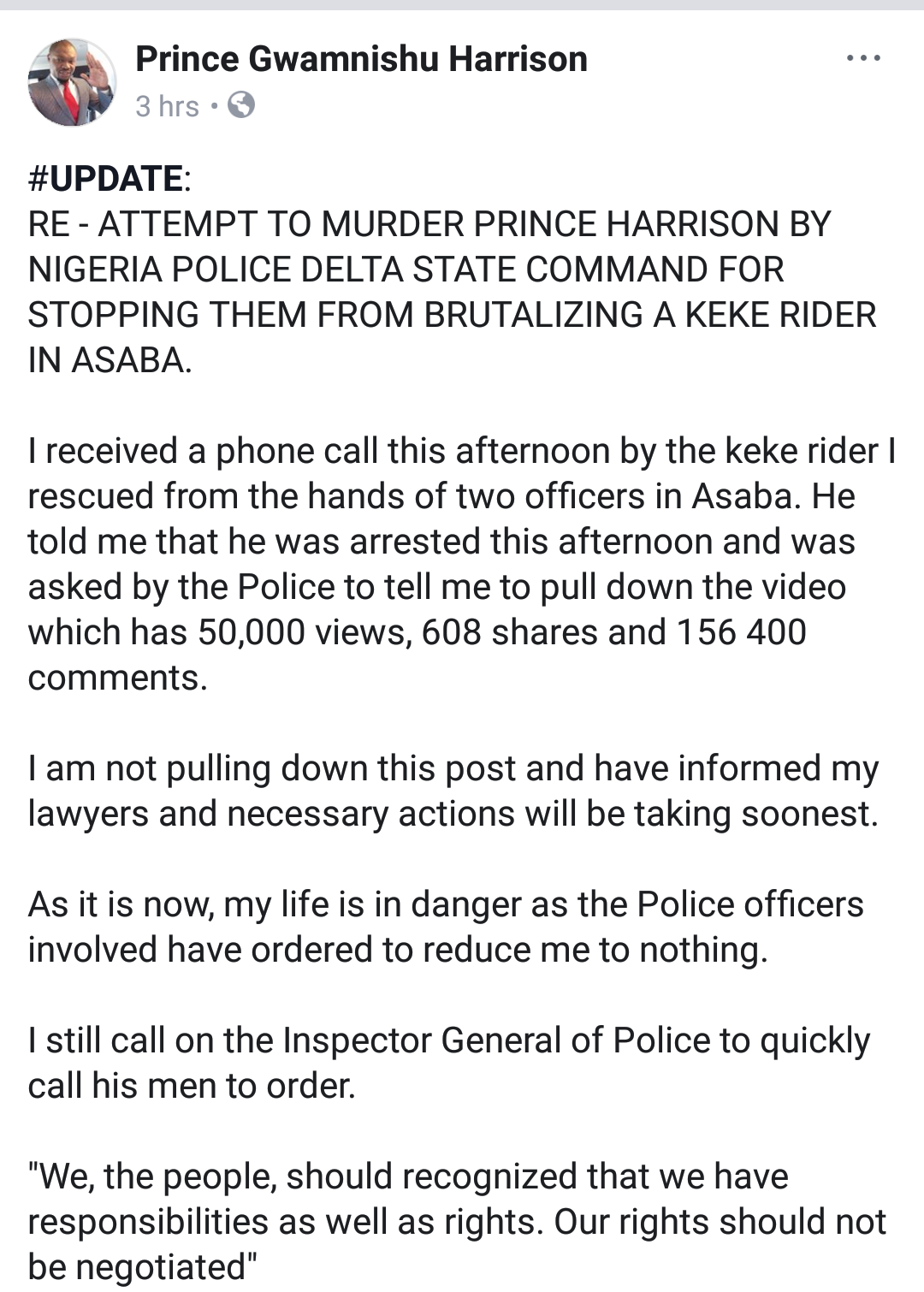Screen dimensions: 924x1292
Task: Click the 3 hrs post timestamp
Action: (167, 106)
